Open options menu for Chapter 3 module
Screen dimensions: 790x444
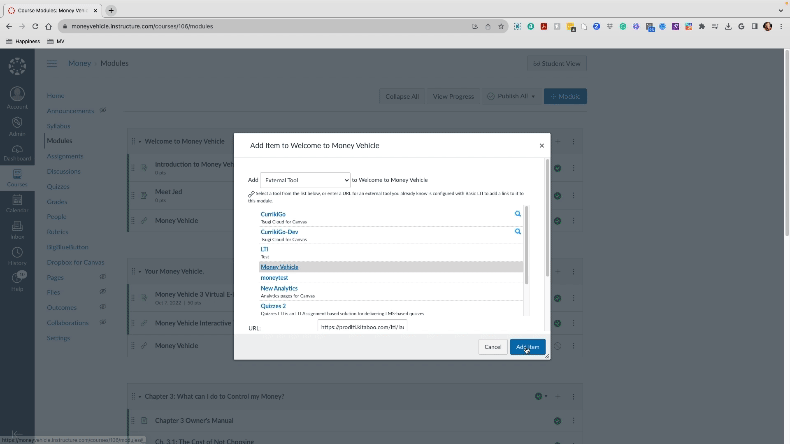click(573, 397)
